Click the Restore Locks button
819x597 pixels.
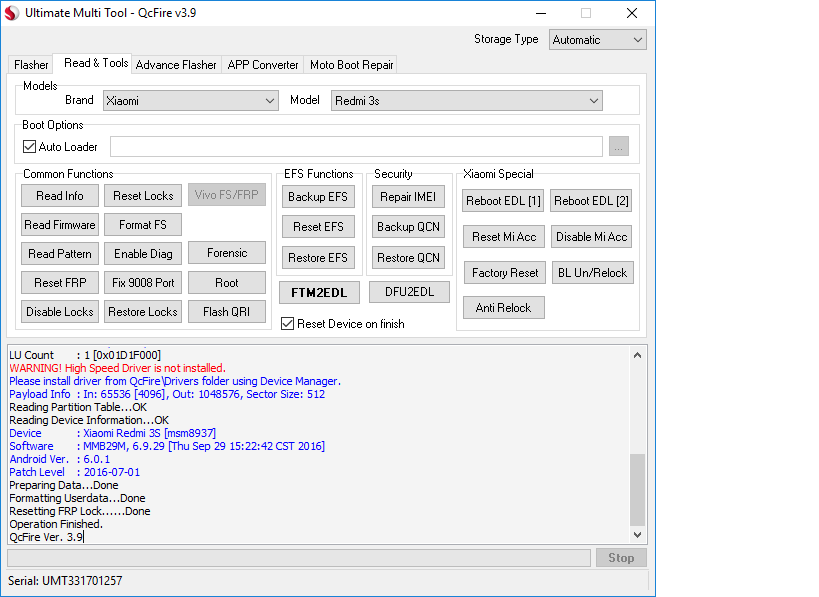coord(143,312)
